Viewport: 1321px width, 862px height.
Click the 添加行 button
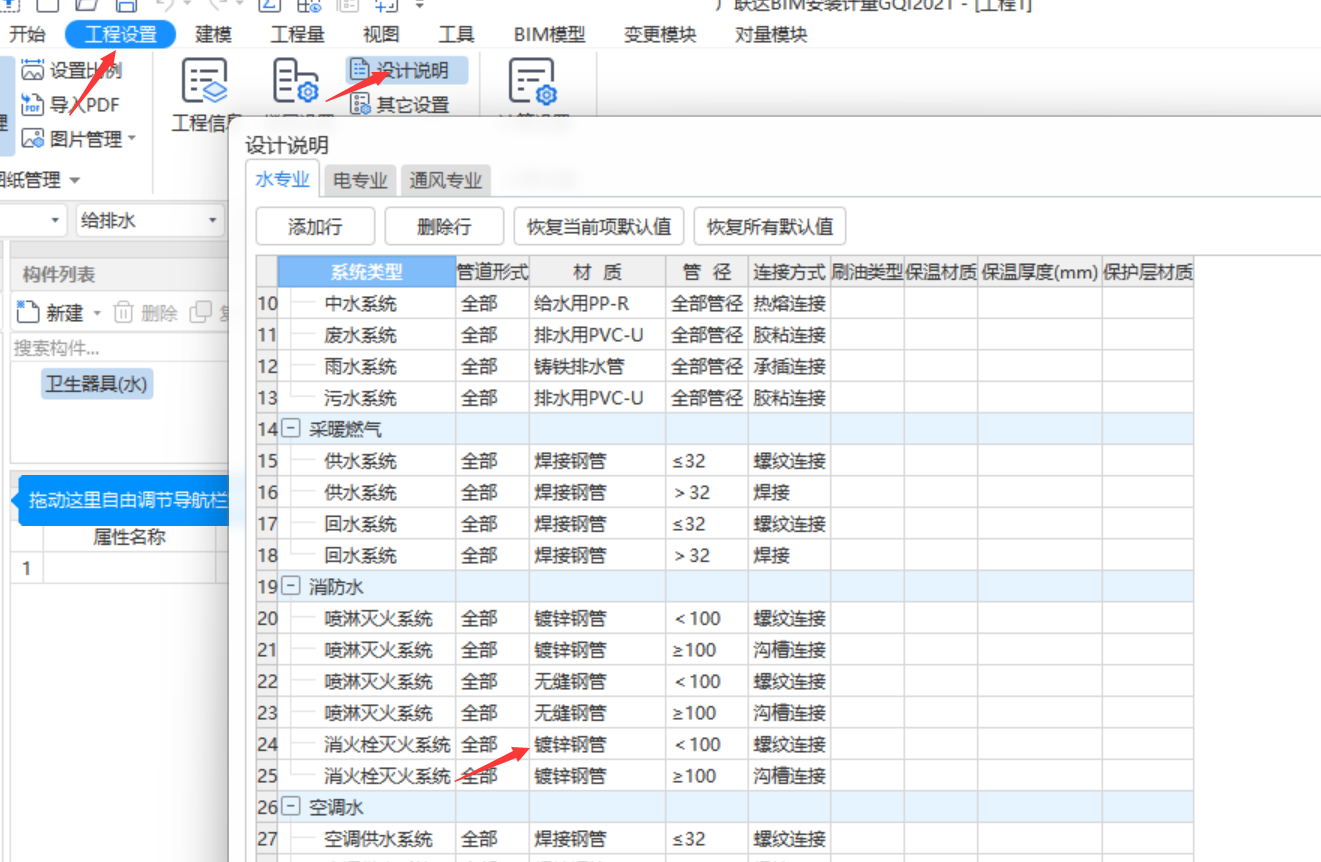pos(315,227)
